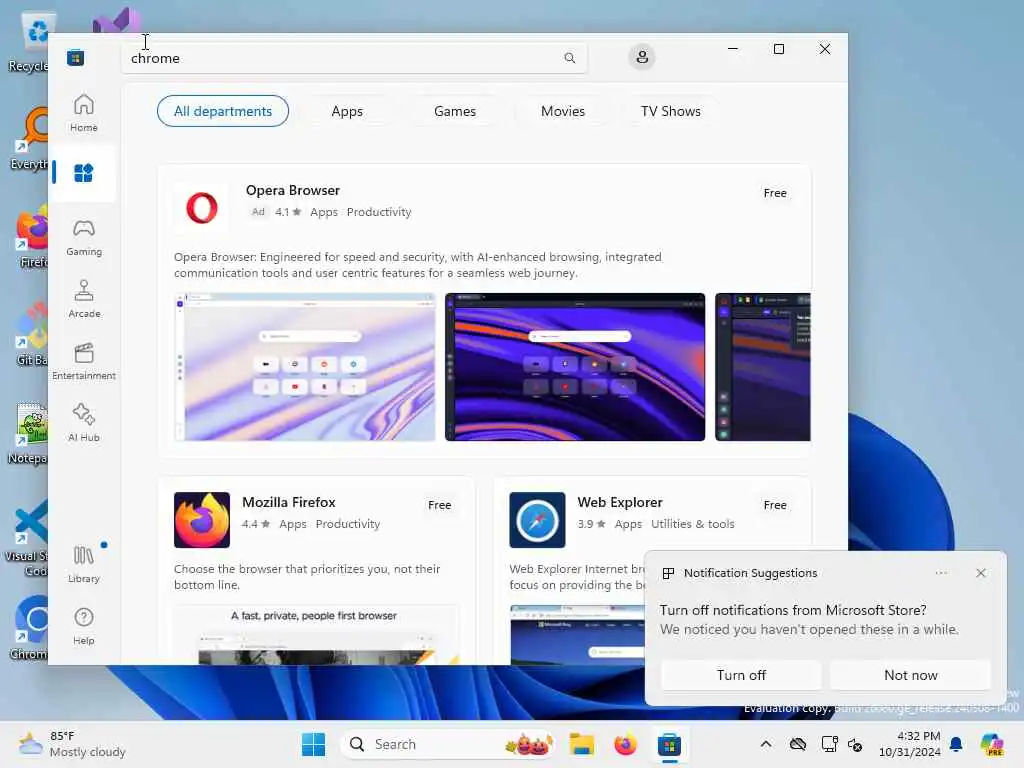Open Copilot preview icon in taskbar
This screenshot has height=768, width=1024.
coord(991,744)
